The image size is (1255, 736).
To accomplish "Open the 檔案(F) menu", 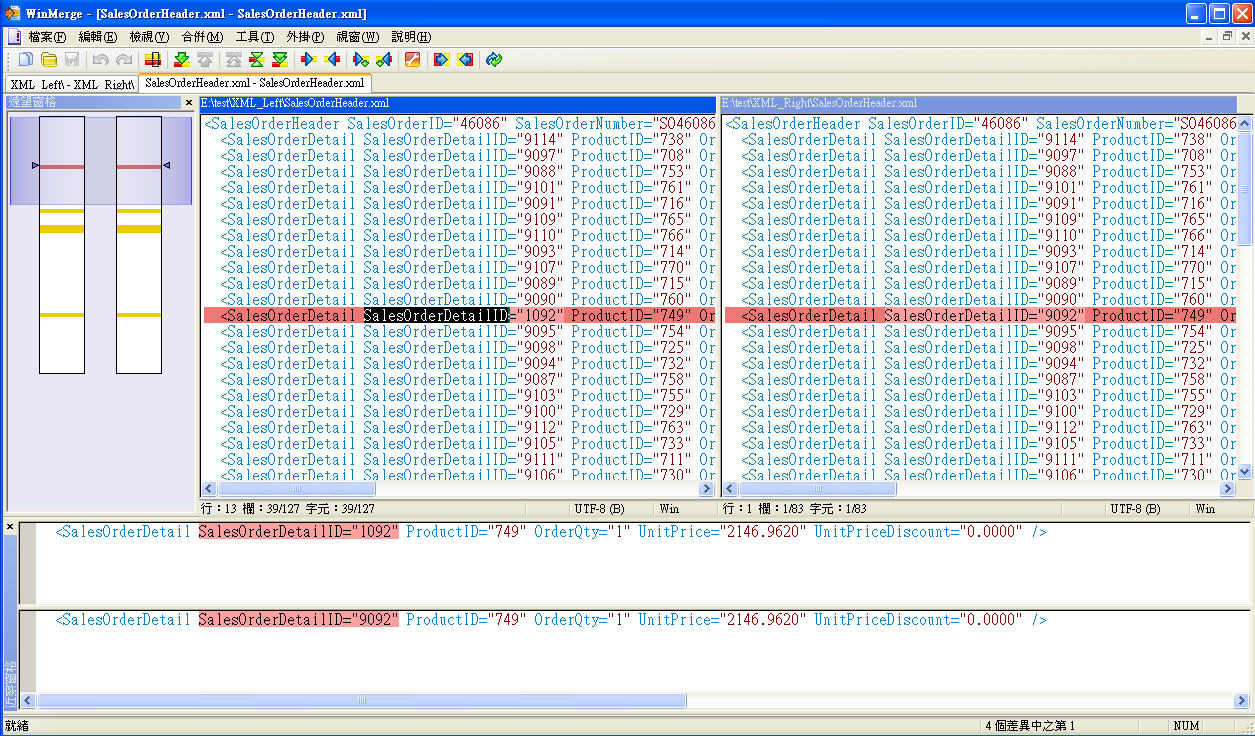I will 47,37.
